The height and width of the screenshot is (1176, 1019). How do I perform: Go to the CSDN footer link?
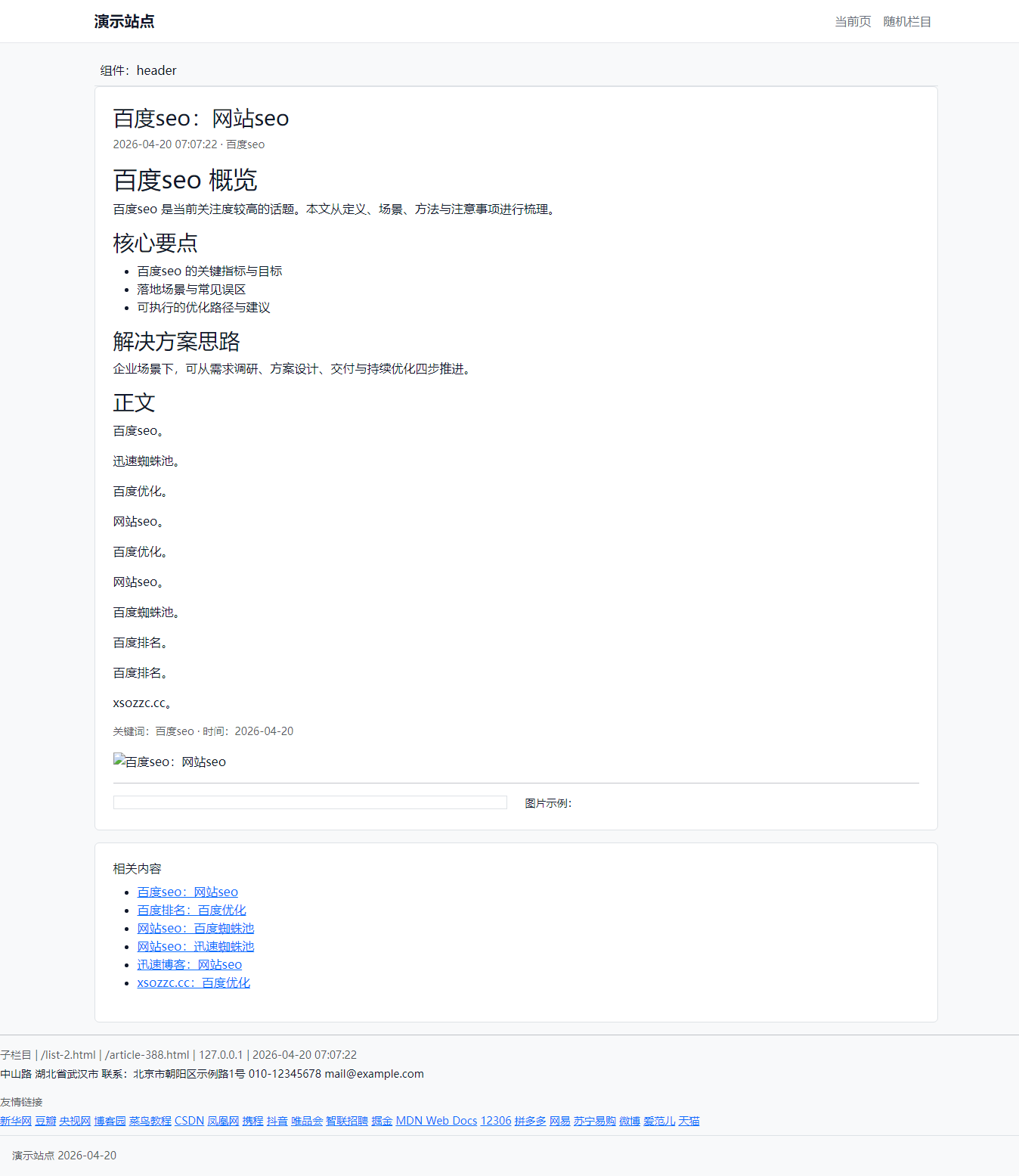click(189, 1121)
